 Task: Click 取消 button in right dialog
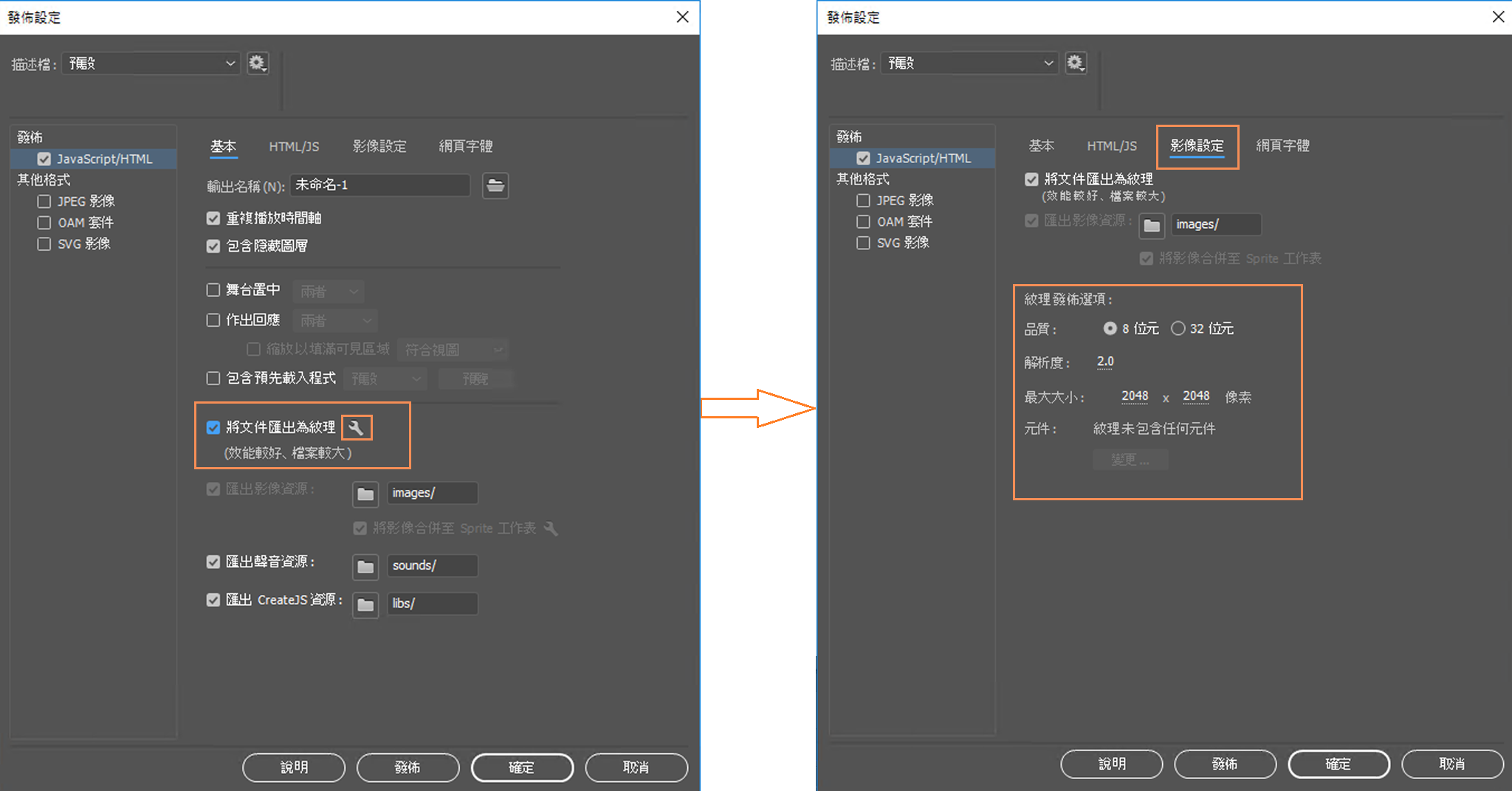coord(1452,764)
